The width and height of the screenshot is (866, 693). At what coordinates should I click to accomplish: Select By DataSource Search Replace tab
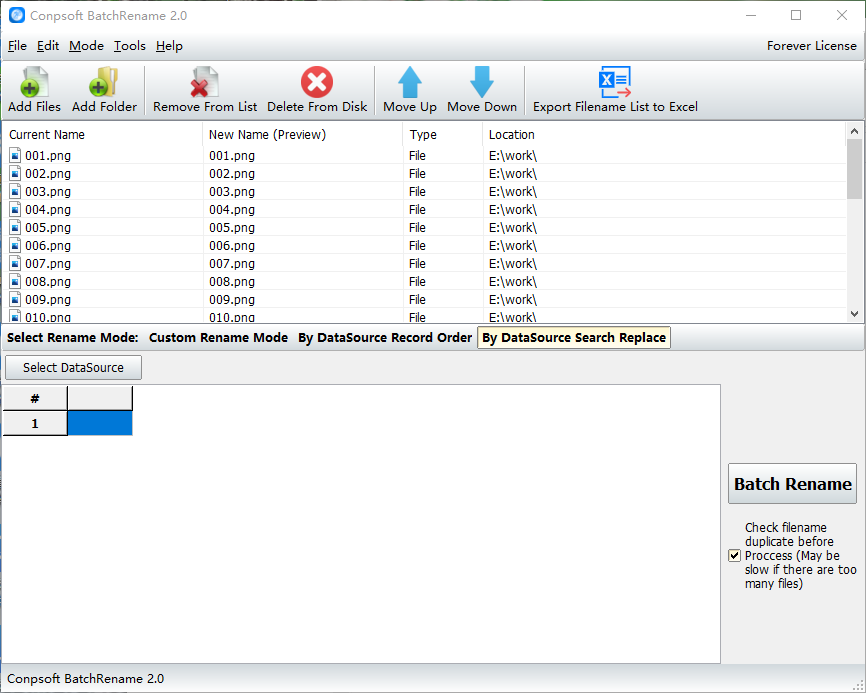[574, 337]
